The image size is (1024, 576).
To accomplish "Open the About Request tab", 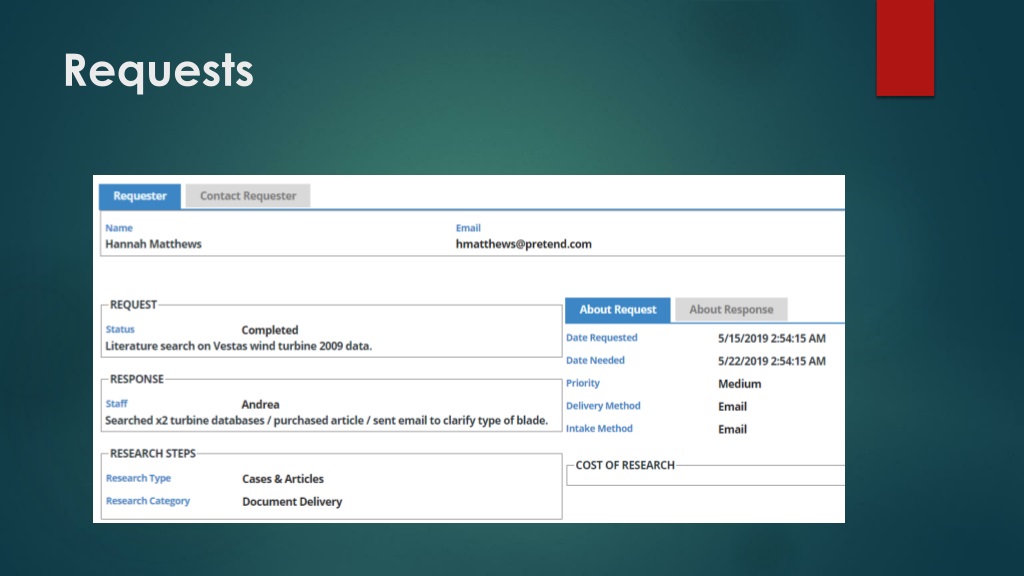I will coord(617,310).
